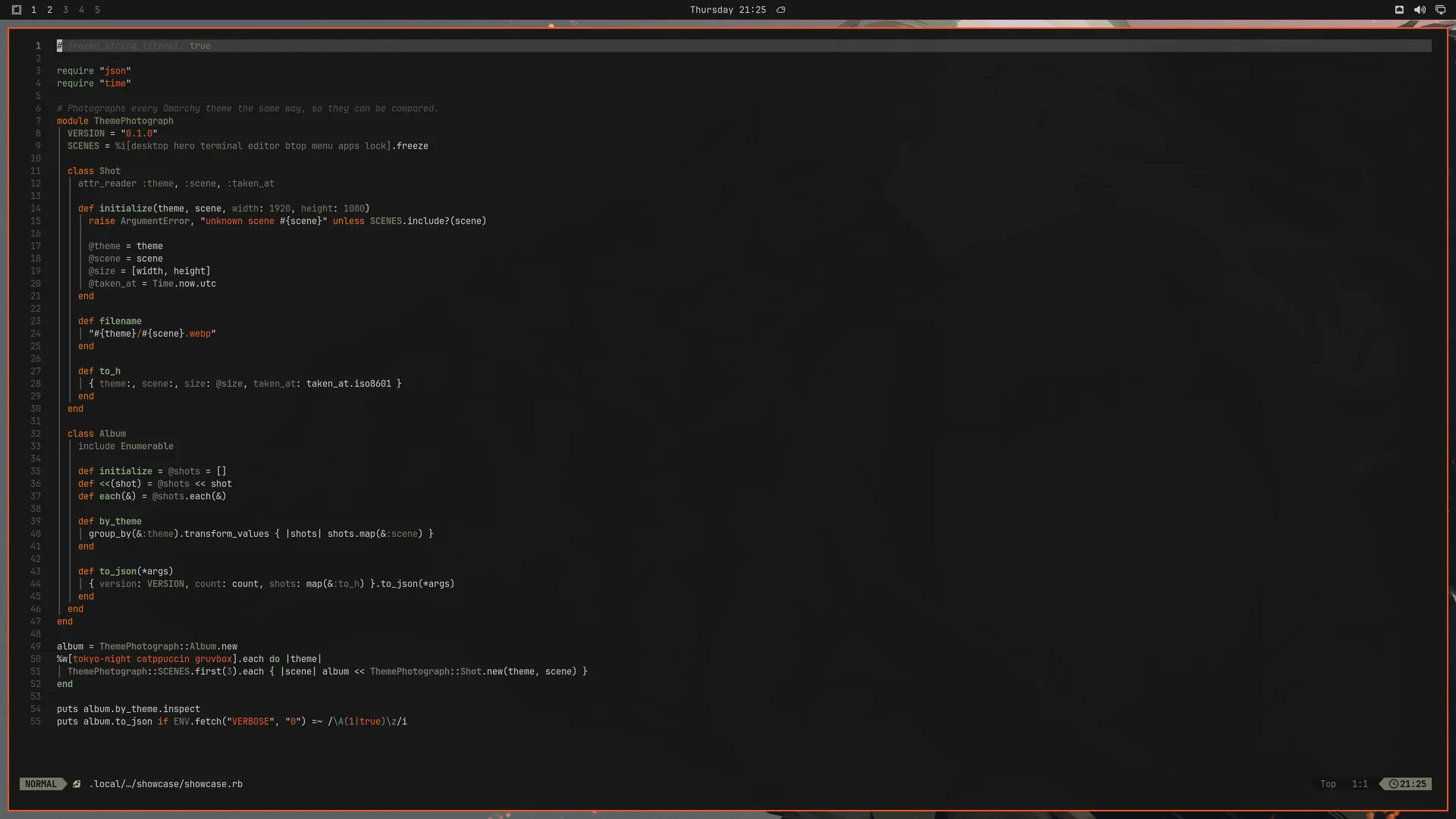Screen dimensions: 1456x819
Task: Switch to workspace 2
Action: tap(49, 10)
